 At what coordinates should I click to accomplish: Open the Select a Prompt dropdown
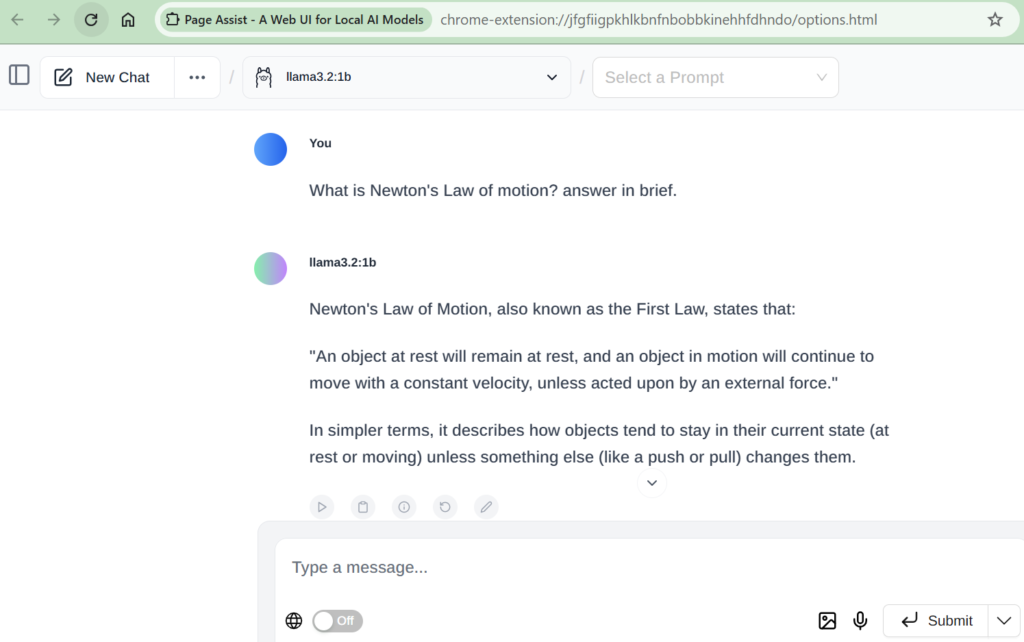pyautogui.click(x=715, y=78)
